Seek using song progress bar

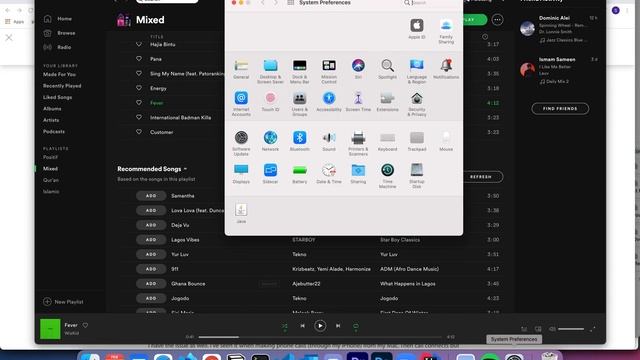[320, 337]
